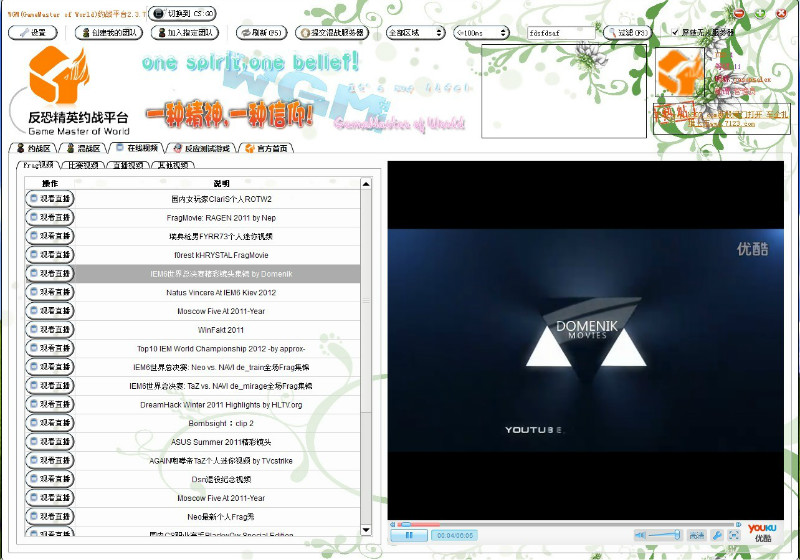Click the 操作 column header

[x=49, y=184]
